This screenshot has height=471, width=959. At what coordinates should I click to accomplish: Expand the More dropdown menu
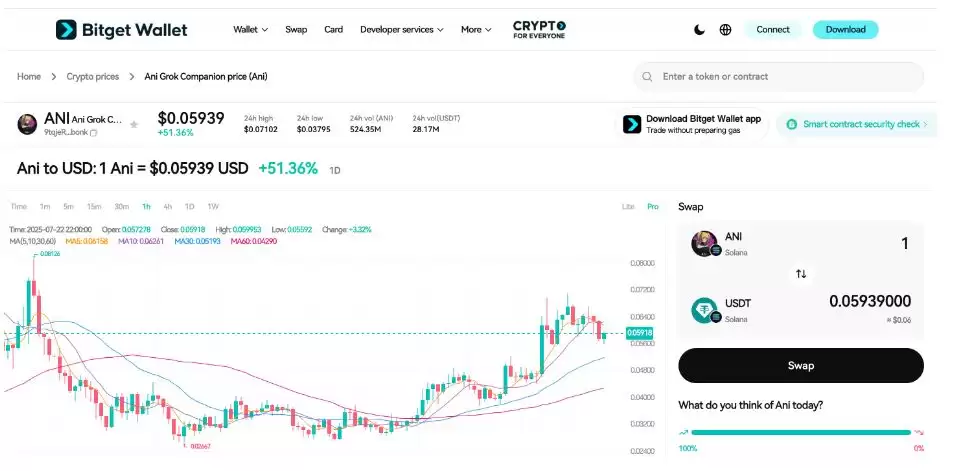[476, 30]
